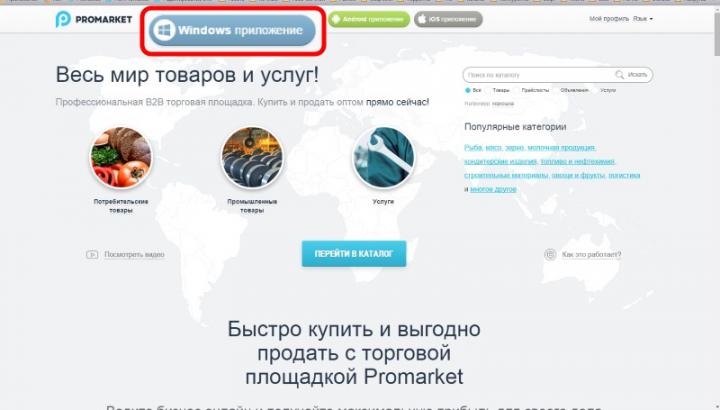Click the magnifier icon in the search box

[621, 74]
